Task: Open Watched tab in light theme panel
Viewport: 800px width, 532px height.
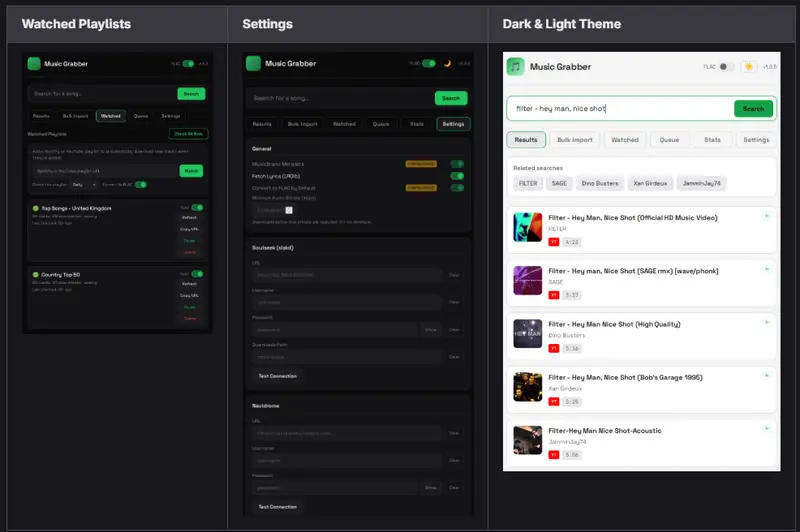Action: tap(625, 140)
